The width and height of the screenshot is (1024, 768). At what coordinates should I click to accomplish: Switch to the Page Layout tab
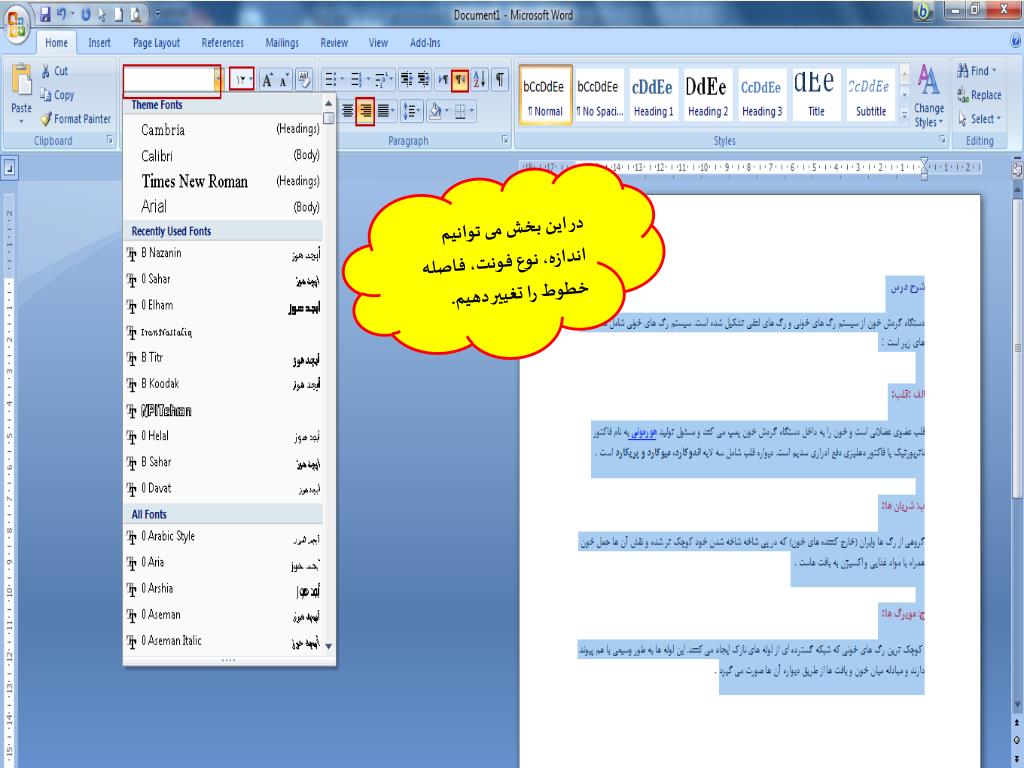coord(156,43)
